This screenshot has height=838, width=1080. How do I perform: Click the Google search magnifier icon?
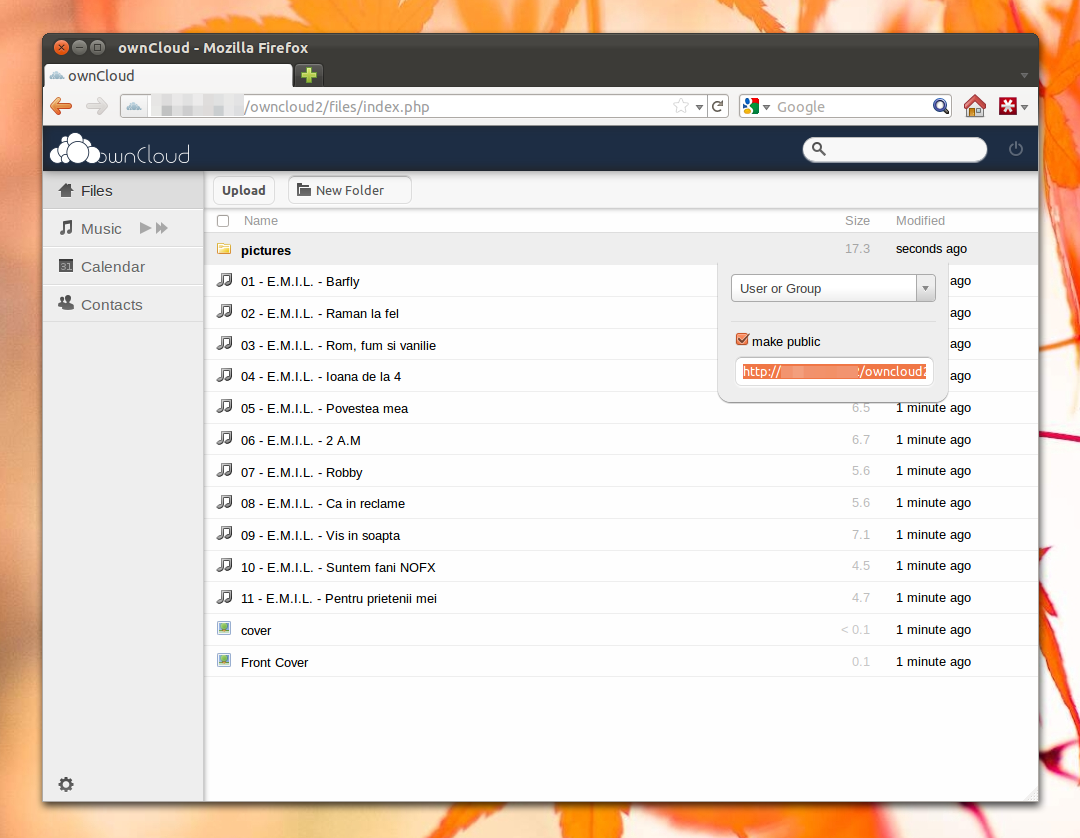pos(940,106)
